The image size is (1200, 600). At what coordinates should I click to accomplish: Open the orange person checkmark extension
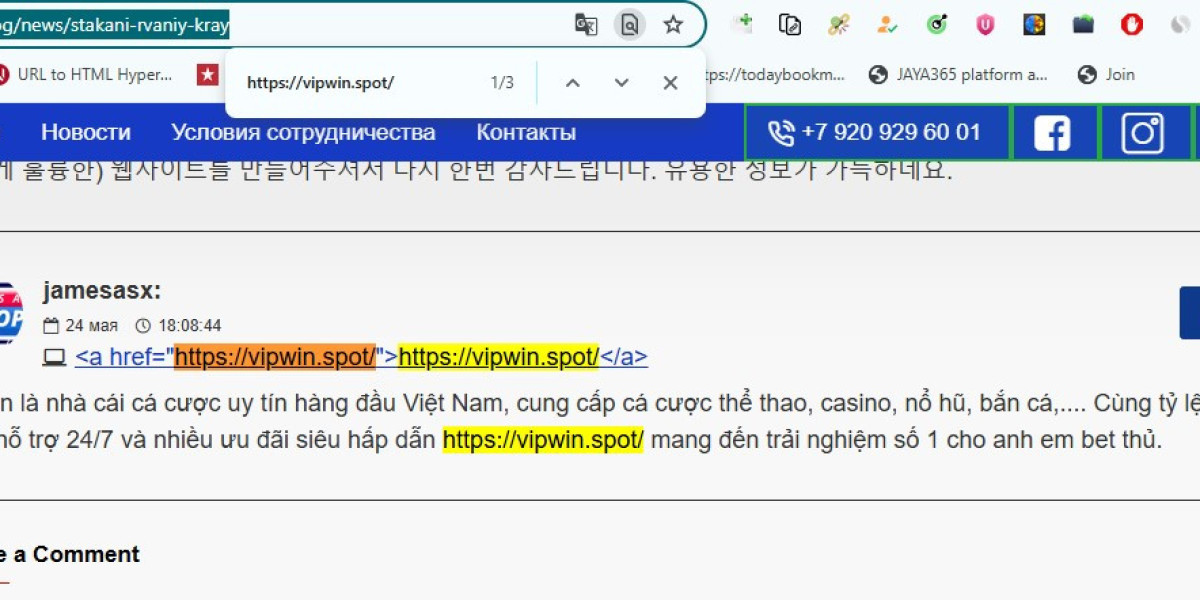click(x=887, y=24)
